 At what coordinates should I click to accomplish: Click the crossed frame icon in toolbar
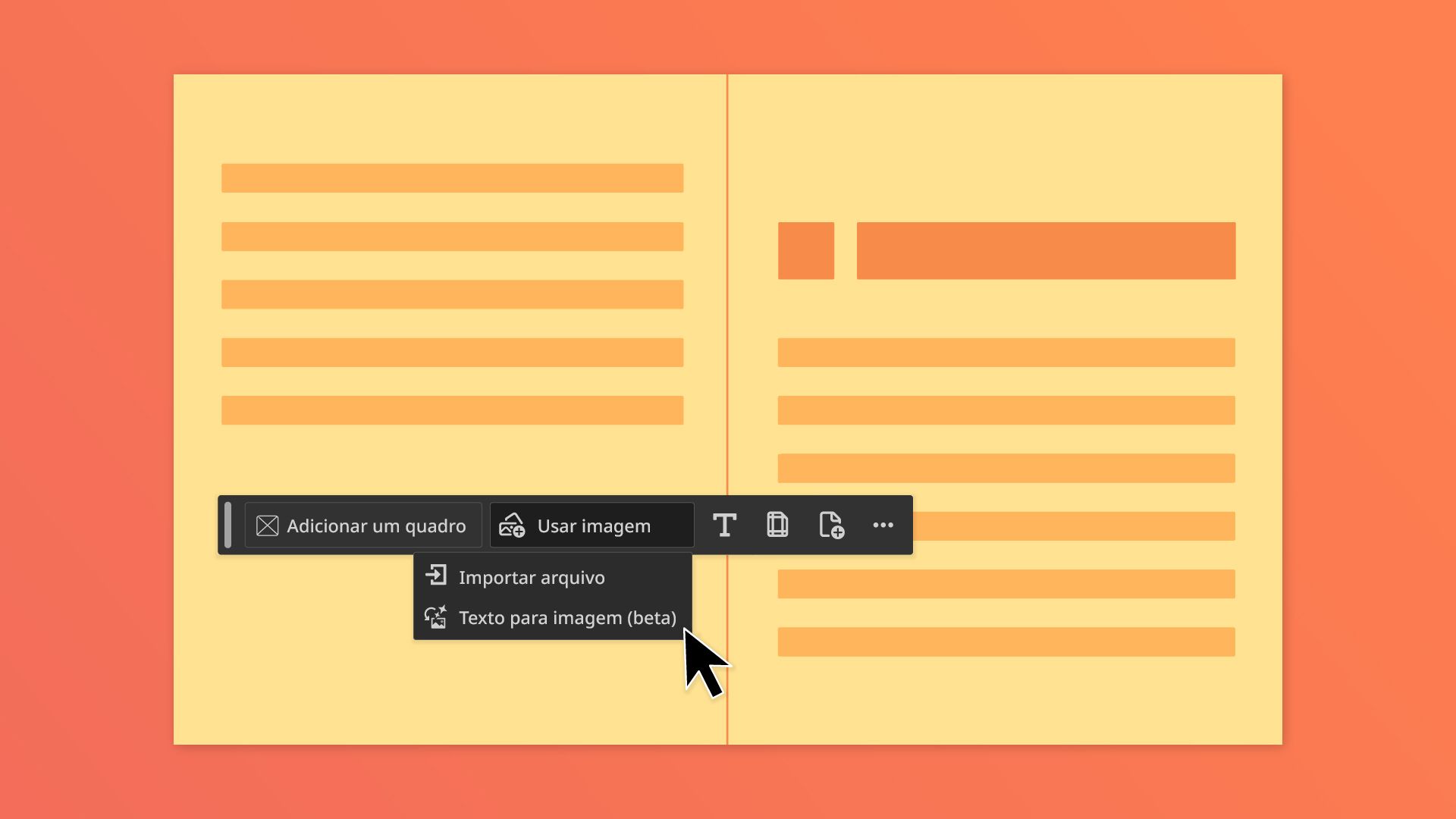click(x=267, y=526)
